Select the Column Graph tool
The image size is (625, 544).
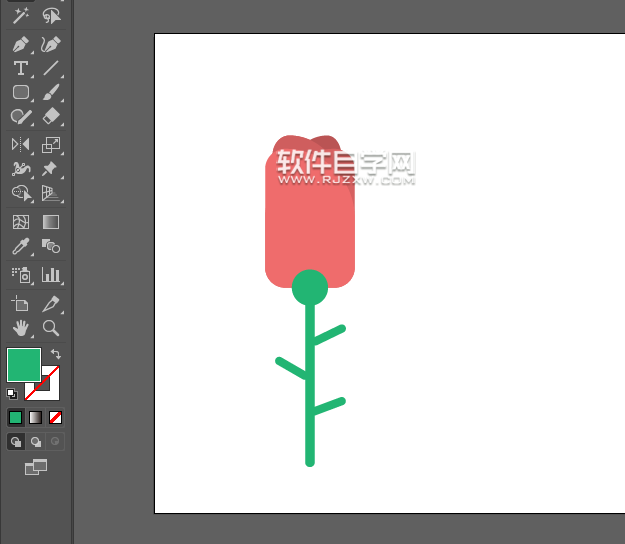(51, 275)
